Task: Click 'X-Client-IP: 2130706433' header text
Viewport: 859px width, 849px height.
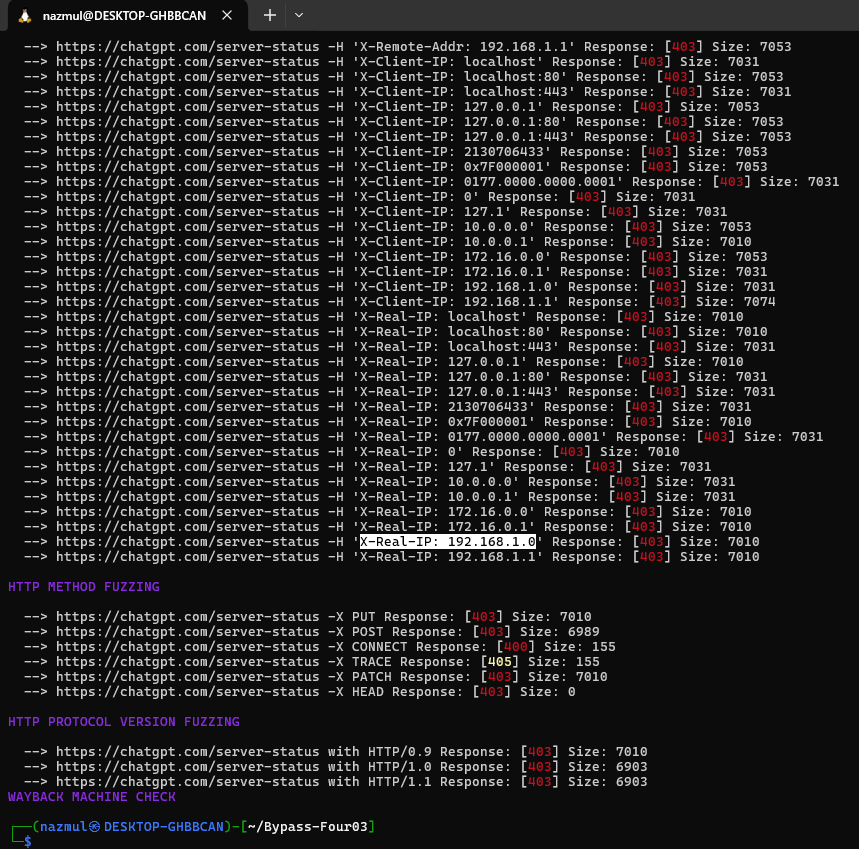Action: coord(451,152)
